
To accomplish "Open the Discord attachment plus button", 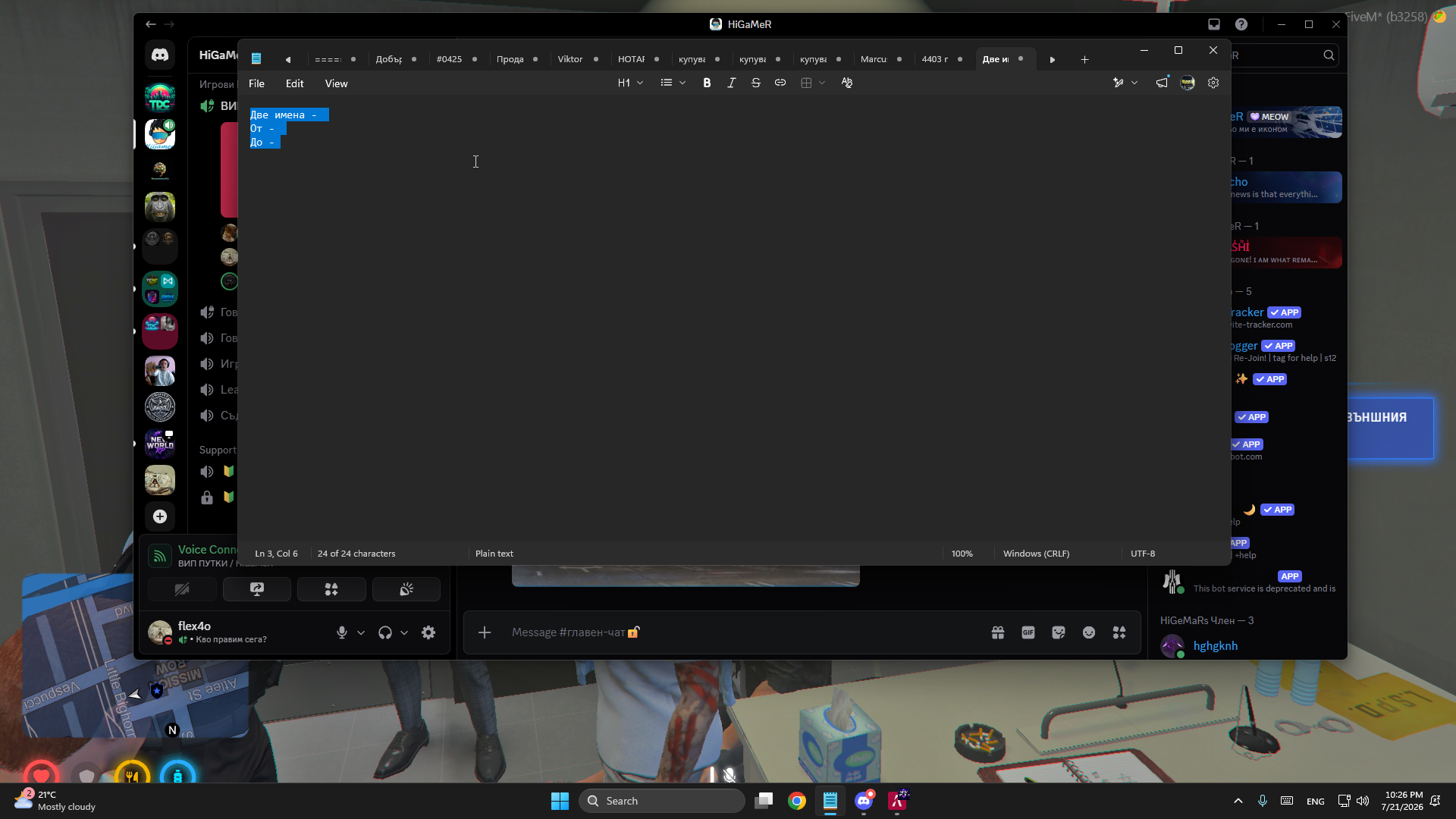I will coord(485,632).
